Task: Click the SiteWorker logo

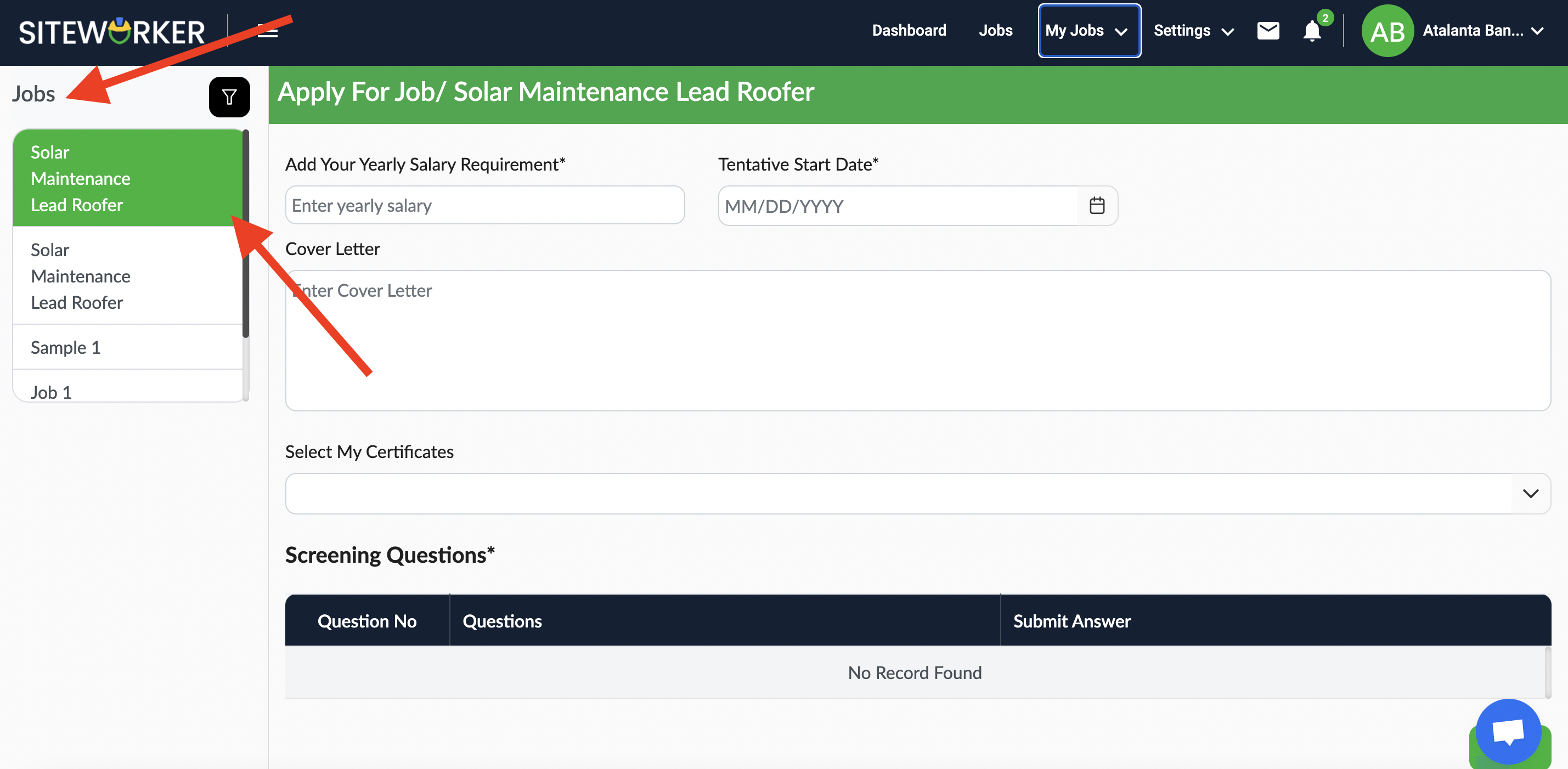Action: coord(112,32)
